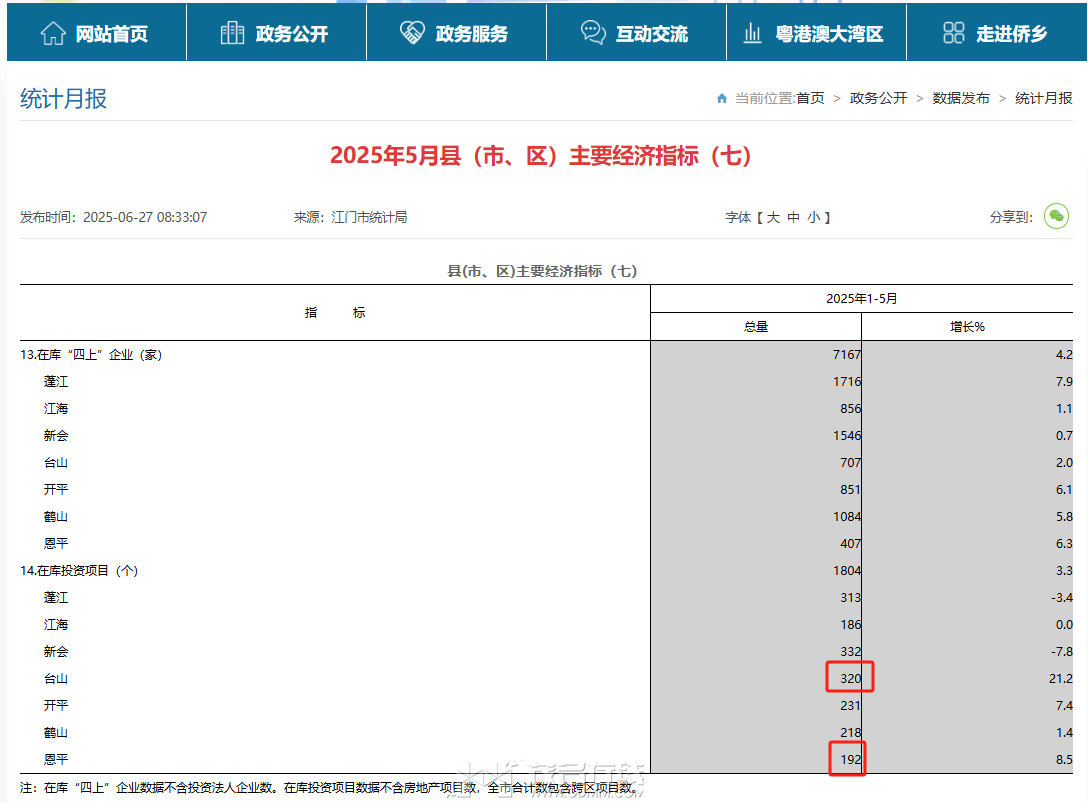Open the 网站首页 menu item

coord(96,33)
